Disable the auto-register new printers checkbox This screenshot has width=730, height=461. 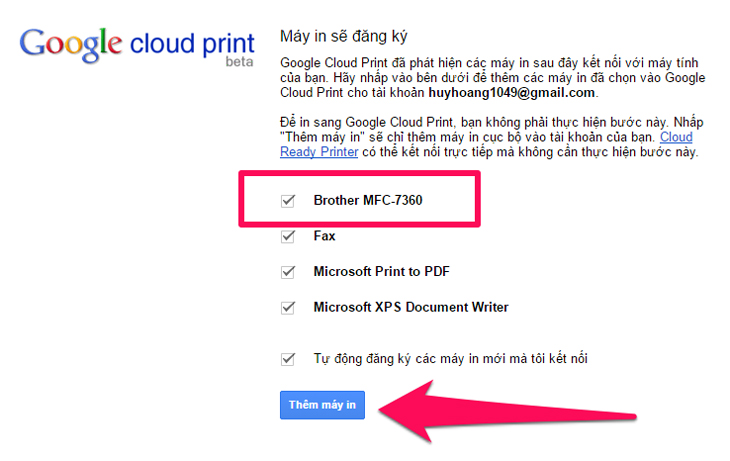pos(289,358)
